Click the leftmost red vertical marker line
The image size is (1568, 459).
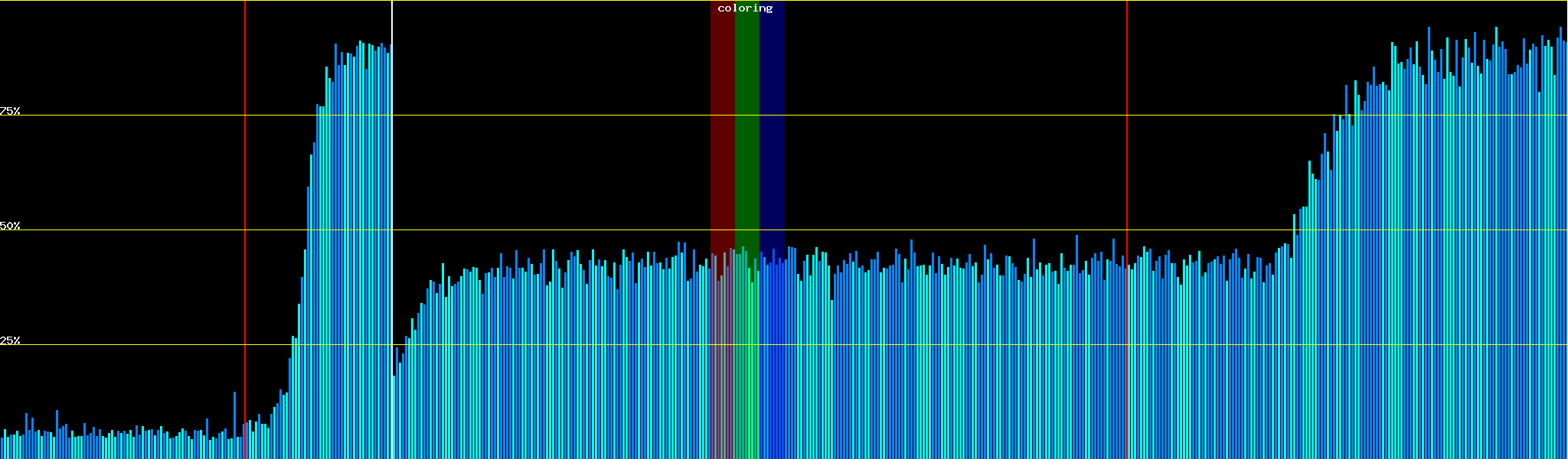coord(245,191)
